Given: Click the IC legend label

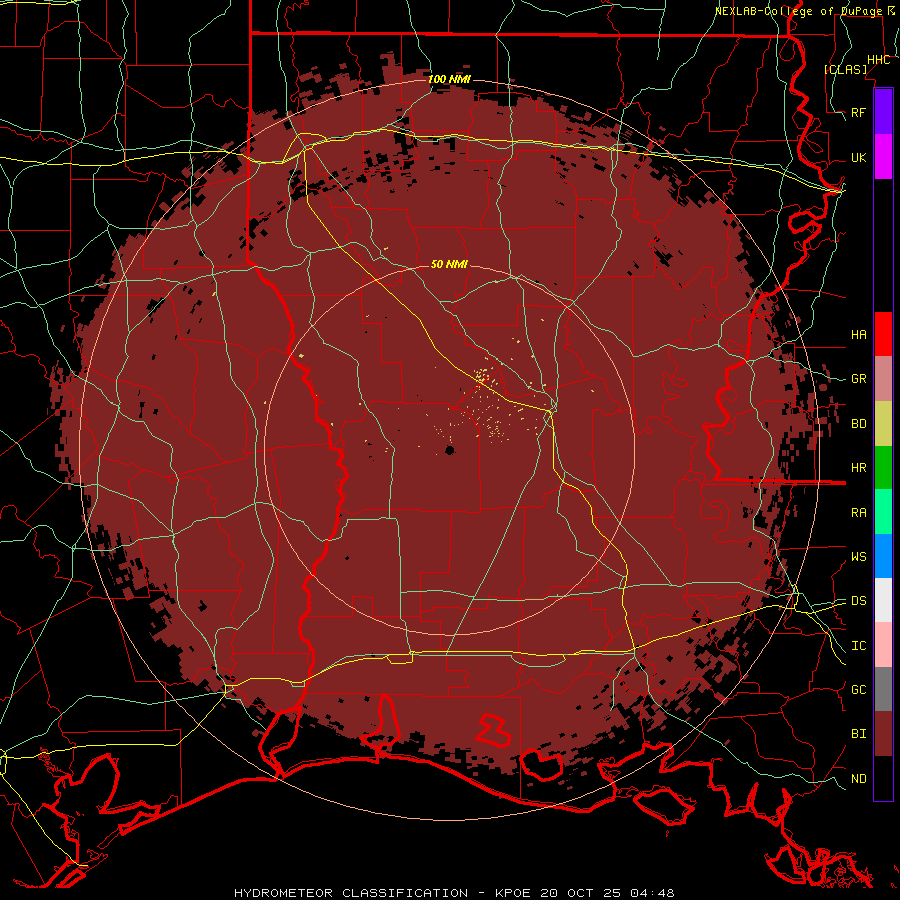Looking at the screenshot, I should click(858, 646).
